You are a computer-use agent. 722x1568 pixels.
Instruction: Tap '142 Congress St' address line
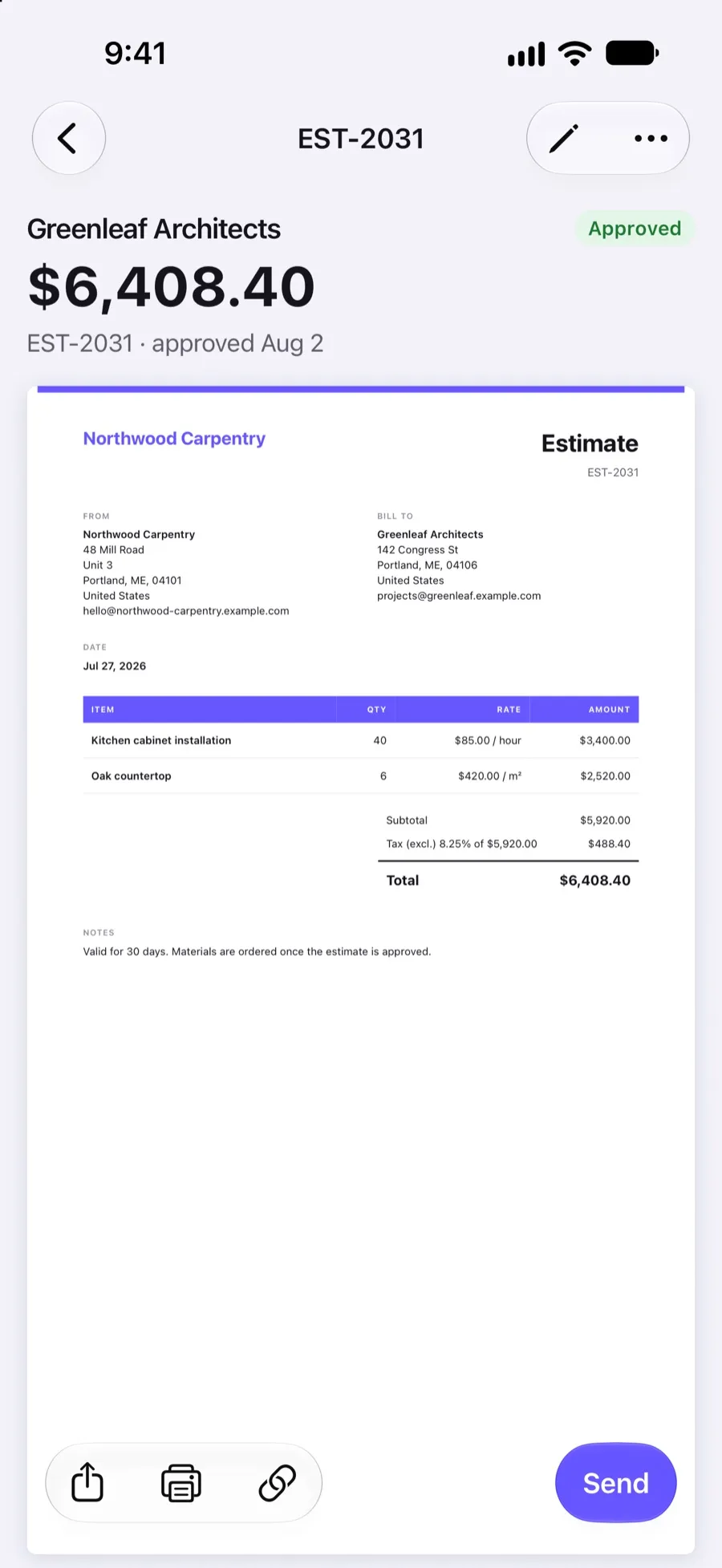pos(418,550)
